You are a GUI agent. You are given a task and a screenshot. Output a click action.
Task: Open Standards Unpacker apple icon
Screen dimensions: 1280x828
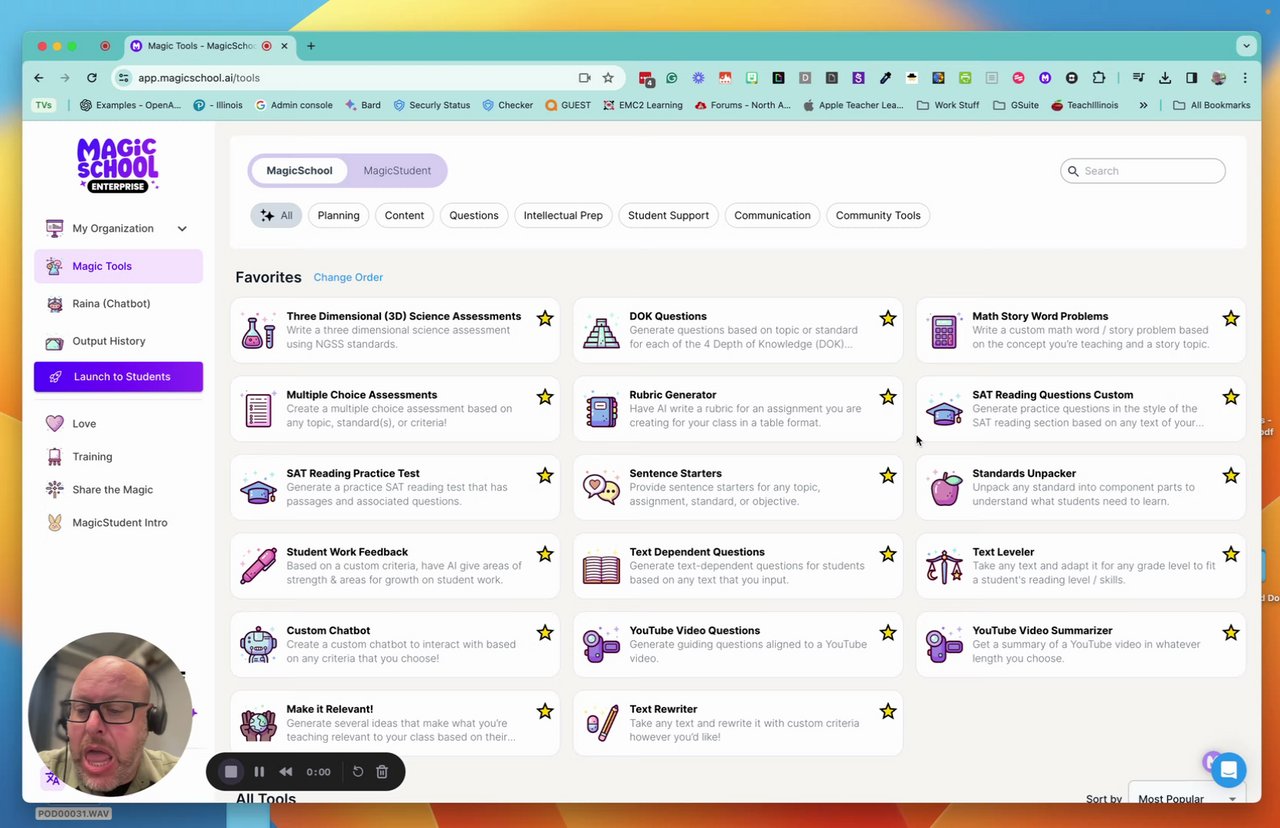pyautogui.click(x=944, y=488)
